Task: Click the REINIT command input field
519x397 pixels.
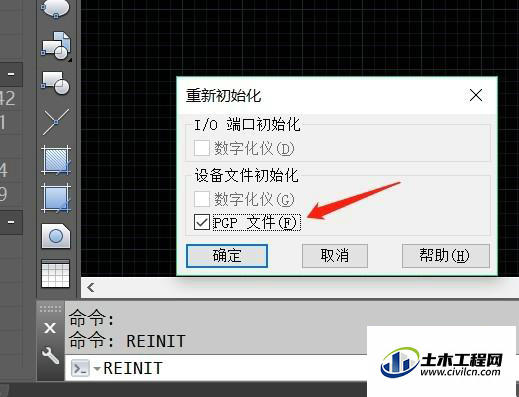Action: [215, 368]
